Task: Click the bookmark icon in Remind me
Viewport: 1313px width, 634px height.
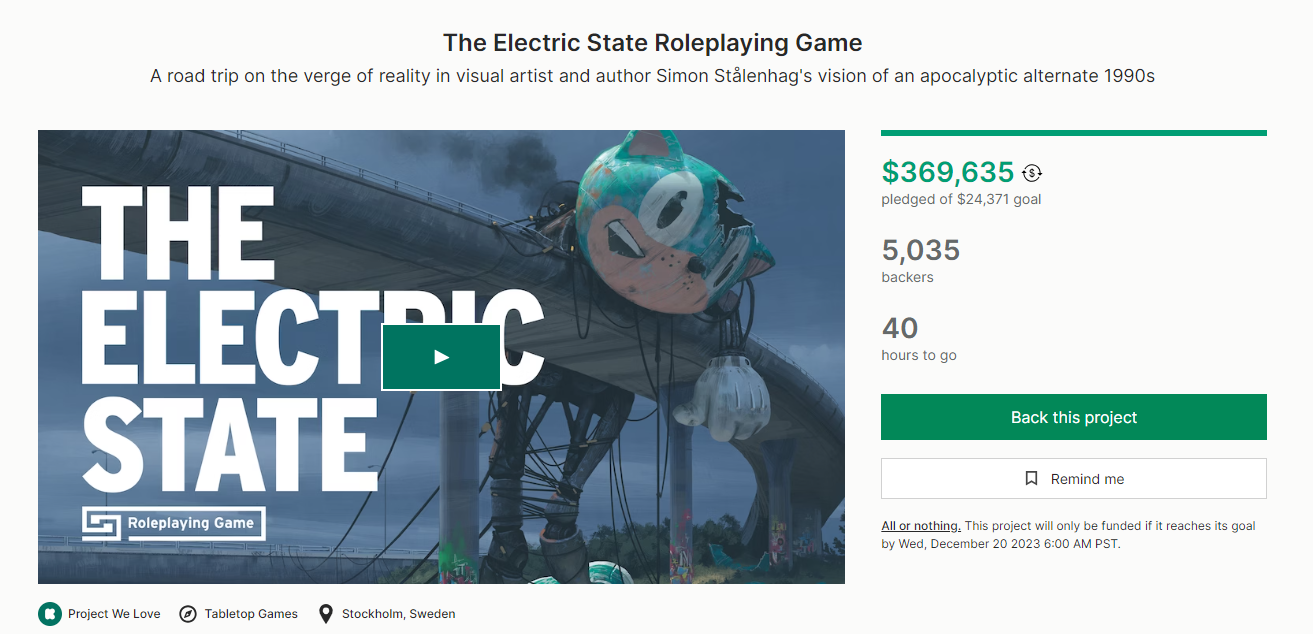Action: [x=1032, y=479]
